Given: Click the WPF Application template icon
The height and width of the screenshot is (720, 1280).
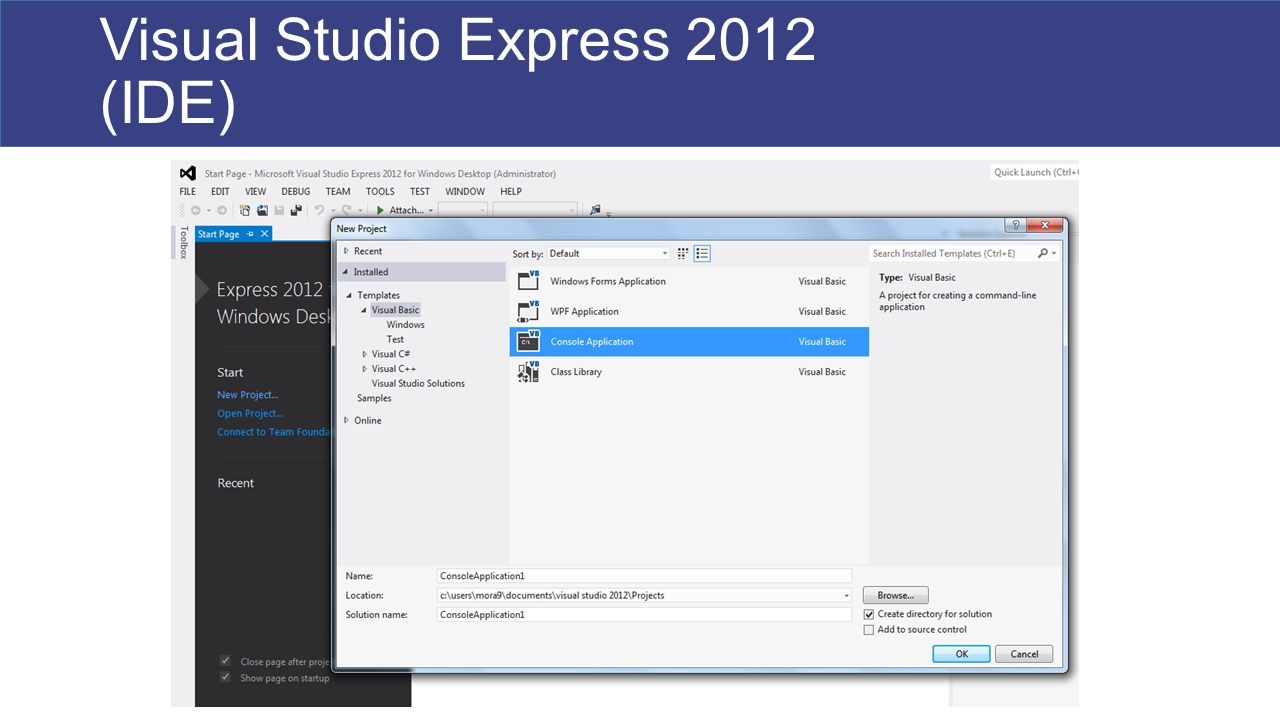Looking at the screenshot, I should coord(528,311).
